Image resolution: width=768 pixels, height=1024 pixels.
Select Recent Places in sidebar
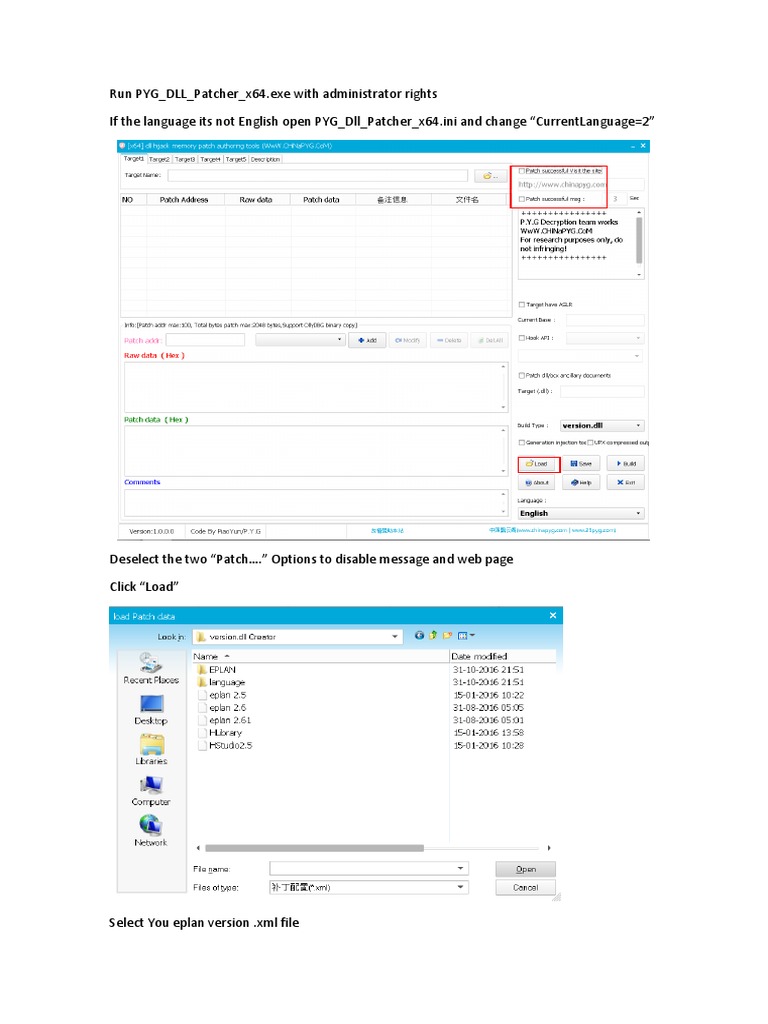[151, 669]
